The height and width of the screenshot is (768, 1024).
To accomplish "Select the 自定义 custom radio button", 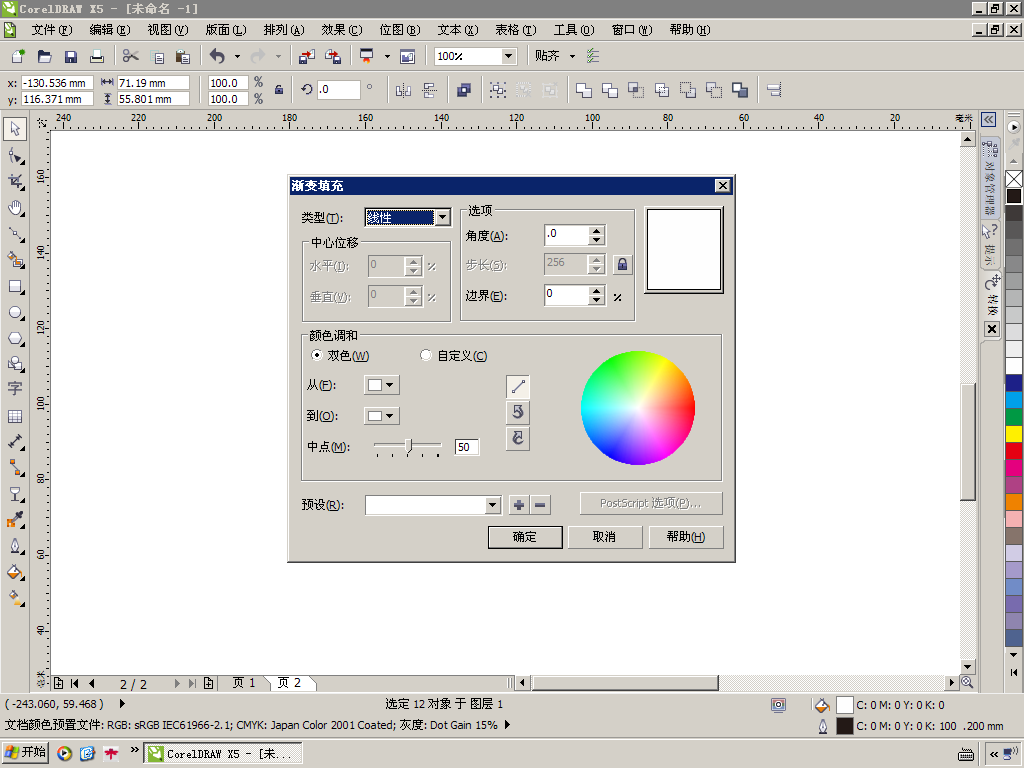I will pos(426,355).
